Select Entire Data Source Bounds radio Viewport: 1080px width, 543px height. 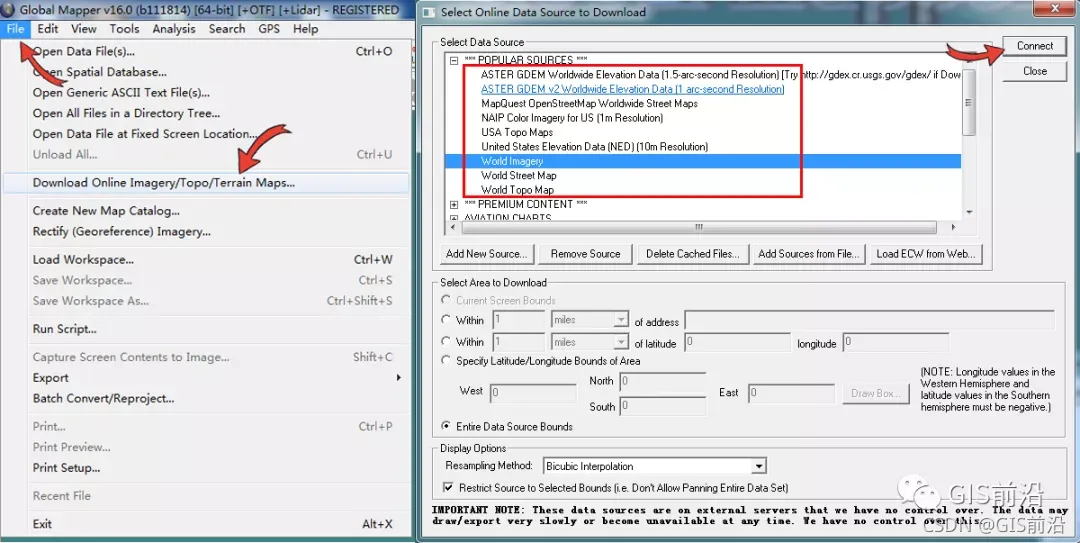[446, 426]
